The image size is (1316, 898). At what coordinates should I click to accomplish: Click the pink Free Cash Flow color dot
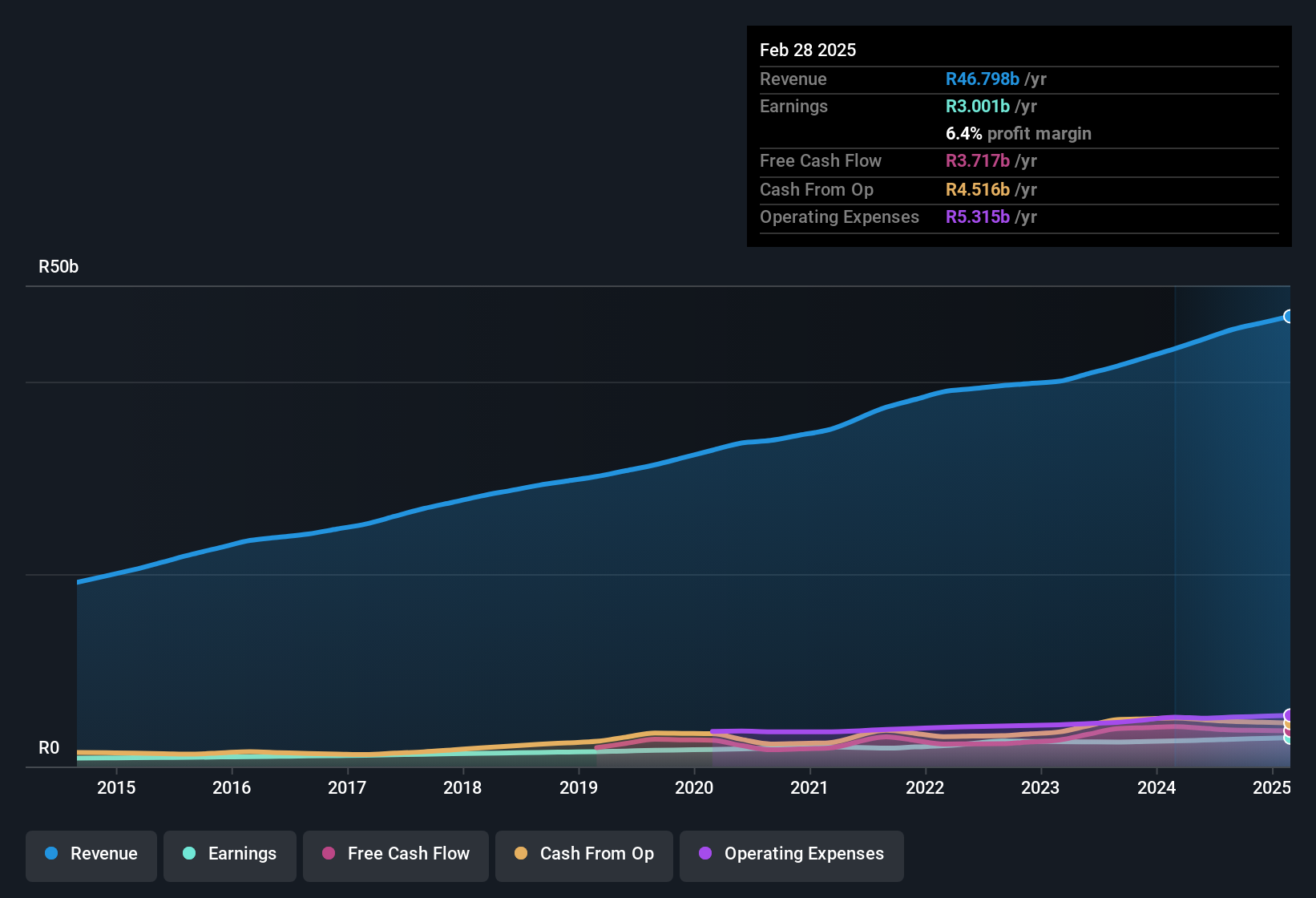tap(329, 854)
